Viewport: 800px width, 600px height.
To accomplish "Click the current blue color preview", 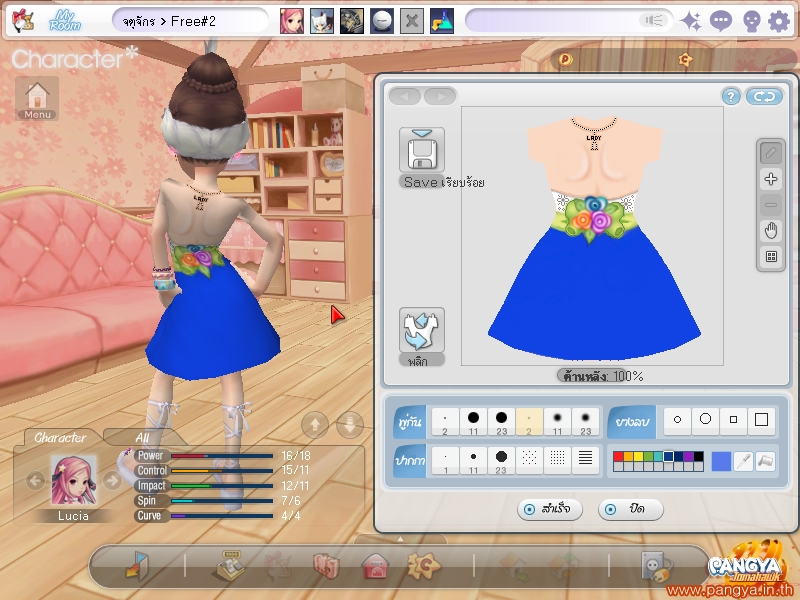I will click(x=721, y=461).
